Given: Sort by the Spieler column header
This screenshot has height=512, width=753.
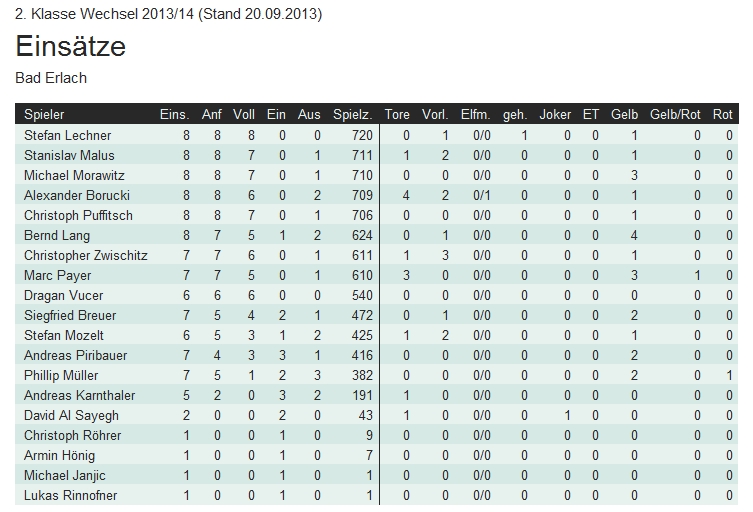Looking at the screenshot, I should pos(44,115).
